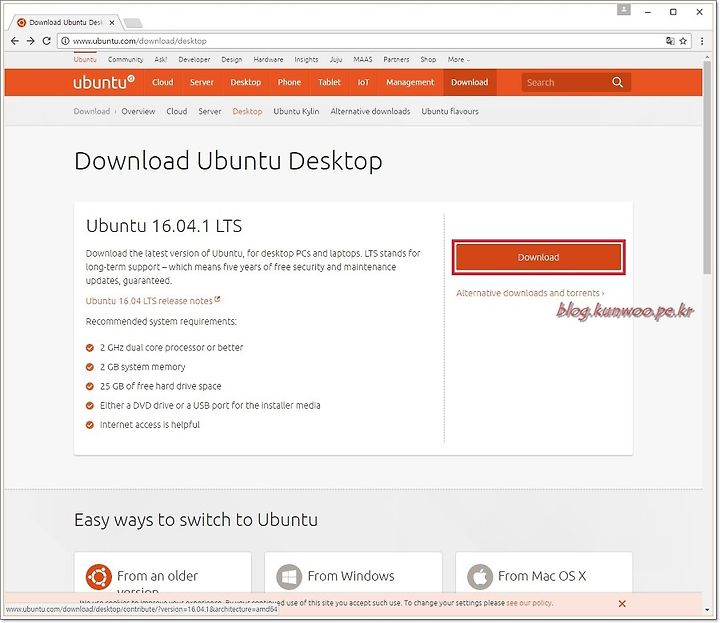Click the Ubuntu link in top bar
The width and height of the screenshot is (720, 623).
[x=85, y=59]
